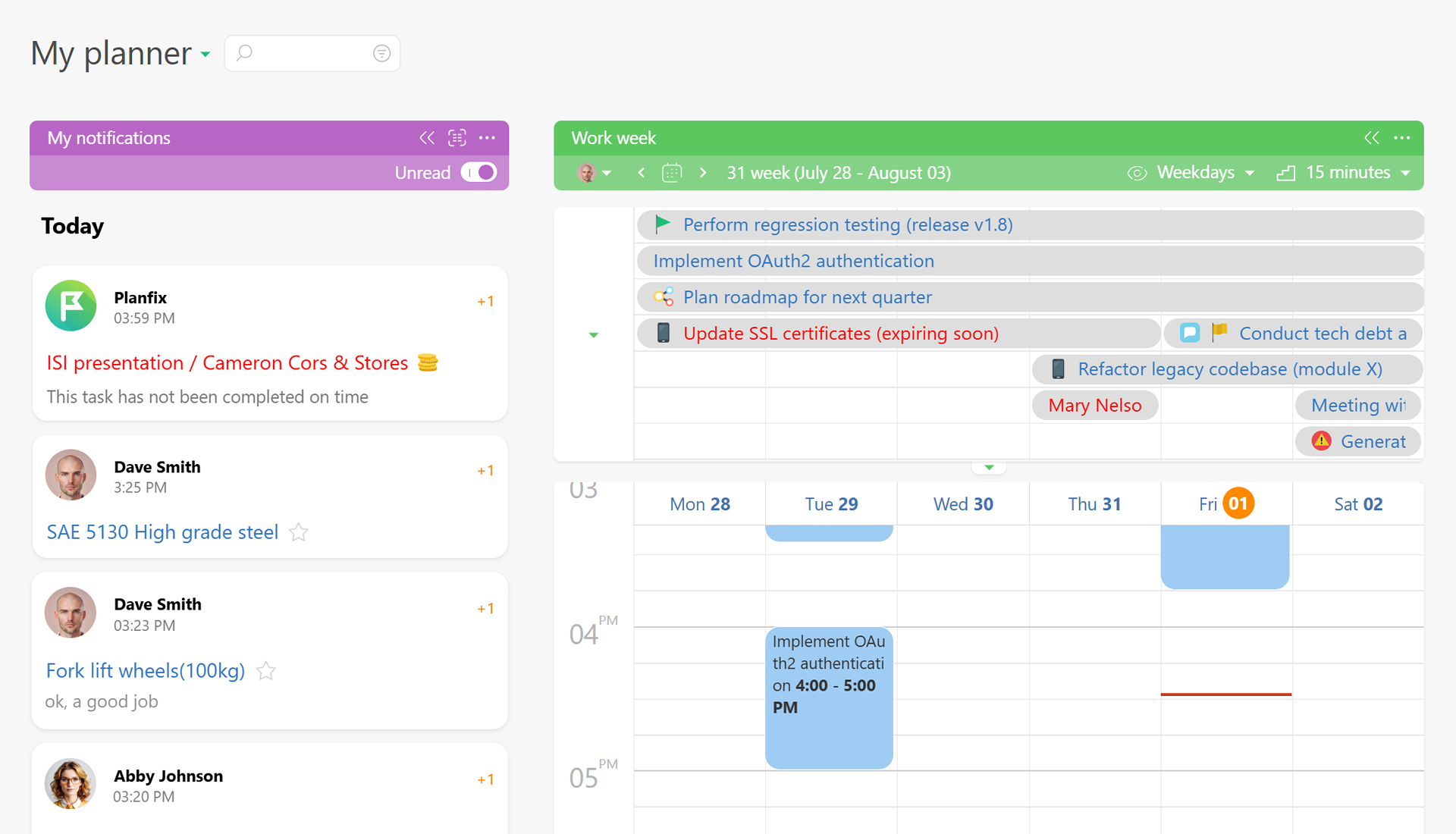Collapse the My notifications panel
1456x834 pixels.
coord(426,138)
